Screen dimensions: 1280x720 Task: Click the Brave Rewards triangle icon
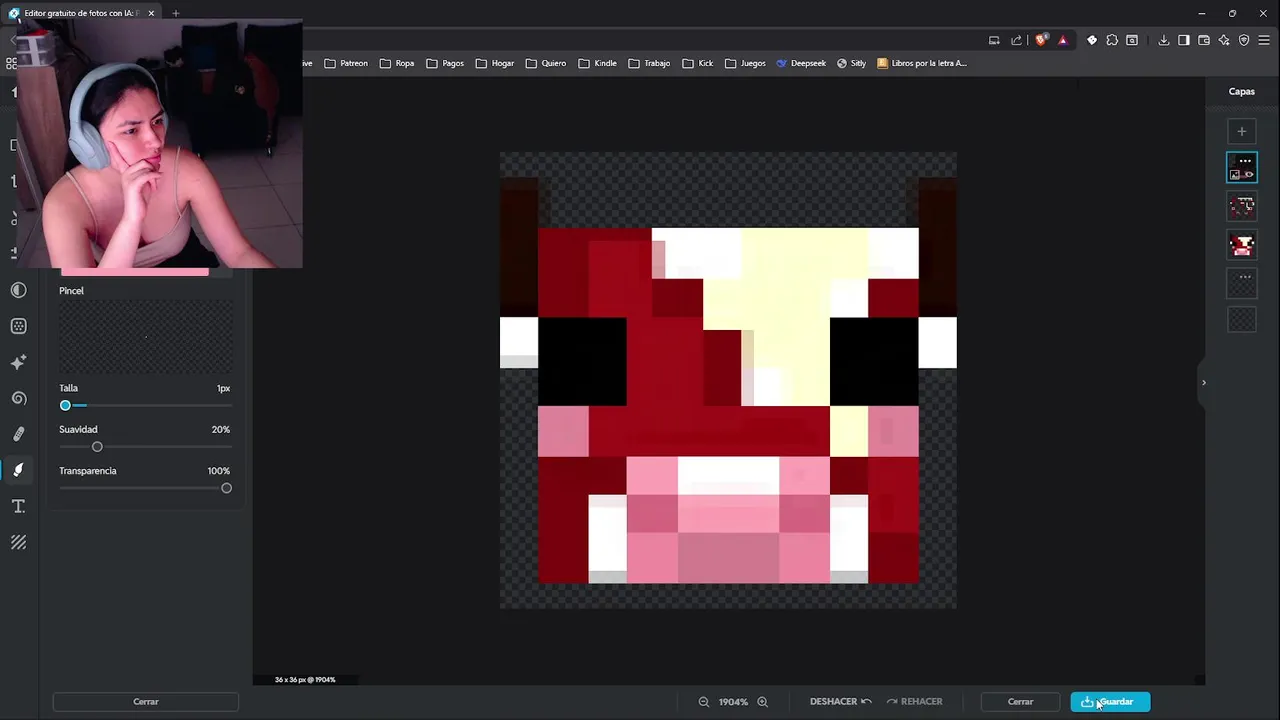tap(1062, 40)
